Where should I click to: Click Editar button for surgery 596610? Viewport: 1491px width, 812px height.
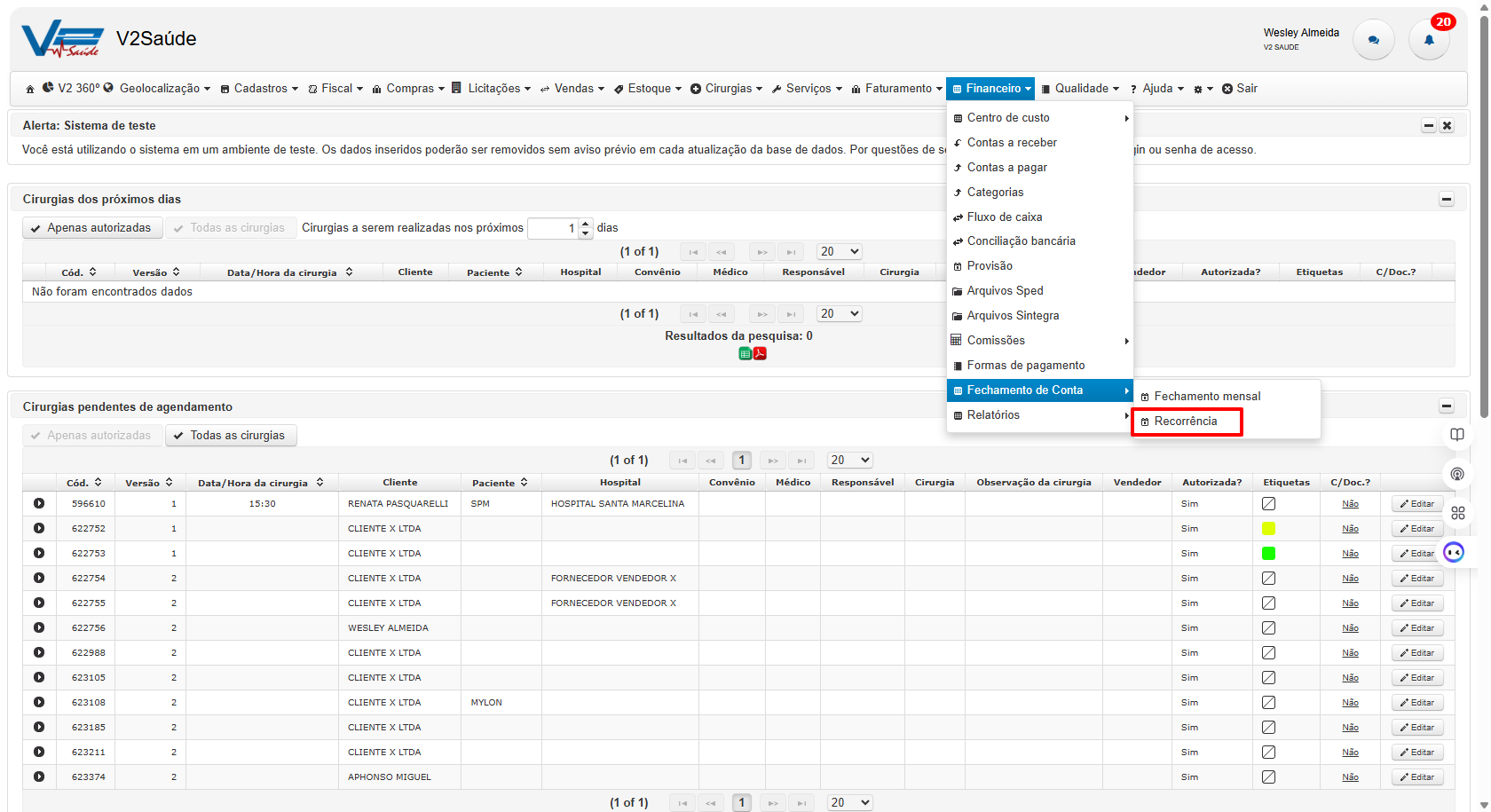click(1416, 503)
